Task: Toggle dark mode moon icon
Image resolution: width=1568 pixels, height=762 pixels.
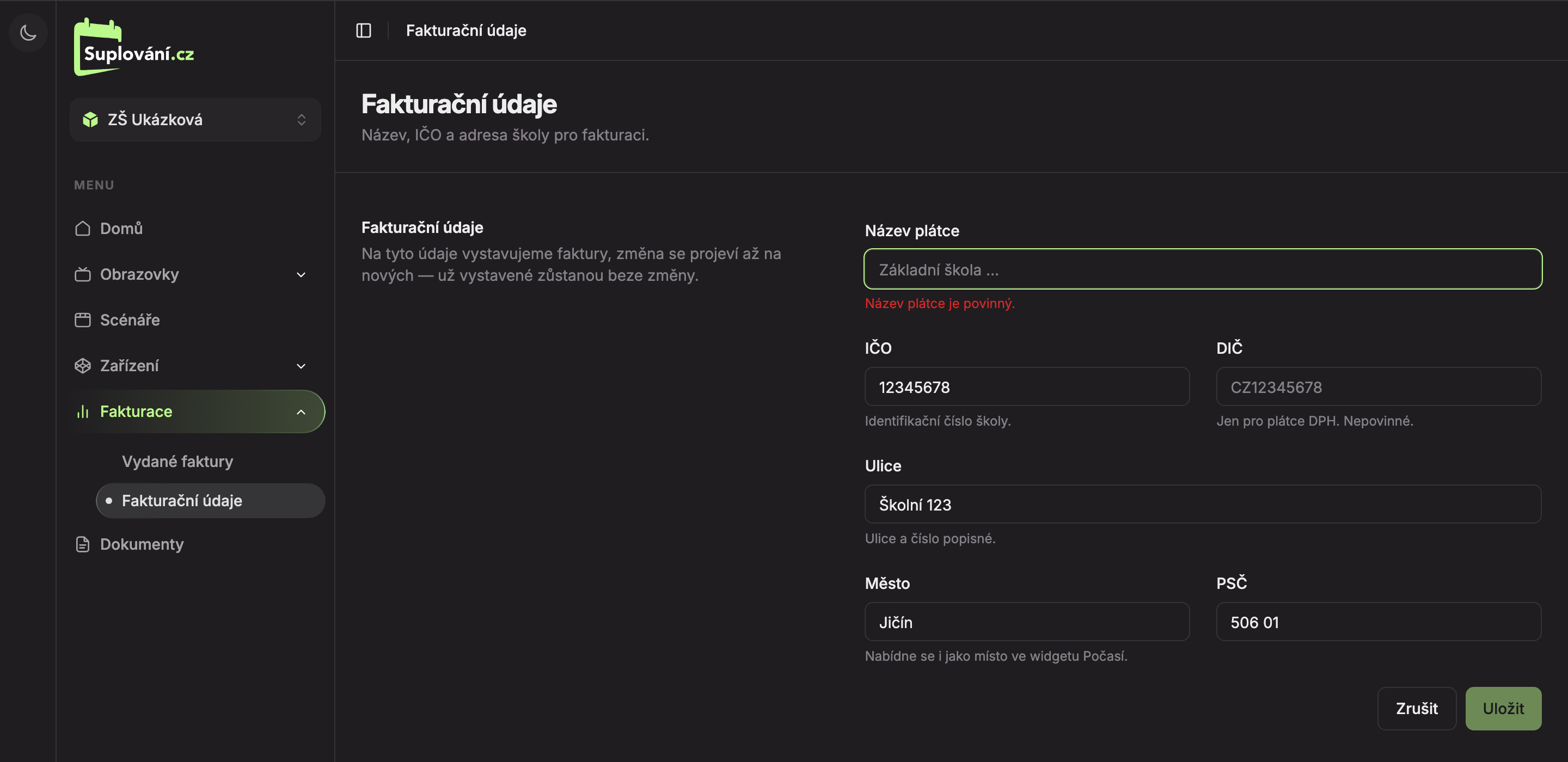Action: coord(28,32)
